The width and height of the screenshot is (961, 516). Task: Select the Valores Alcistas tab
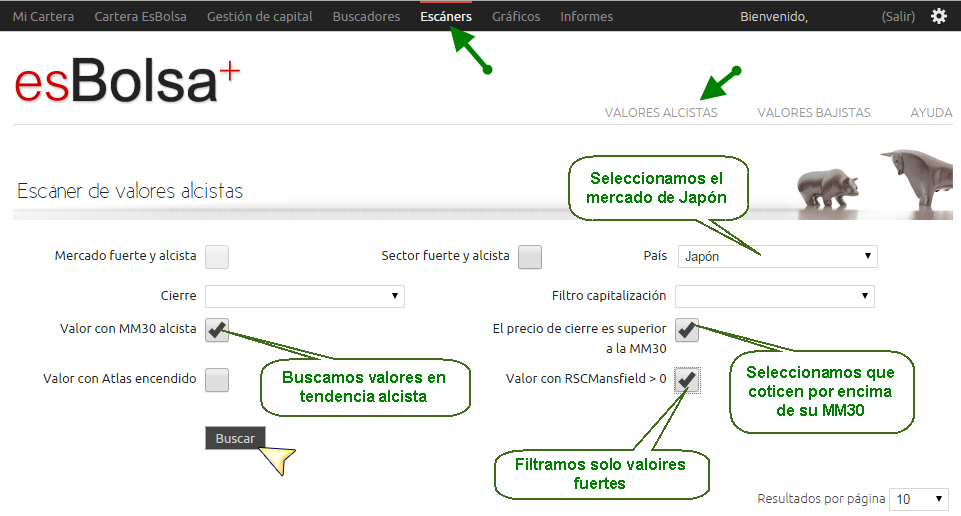[661, 113]
